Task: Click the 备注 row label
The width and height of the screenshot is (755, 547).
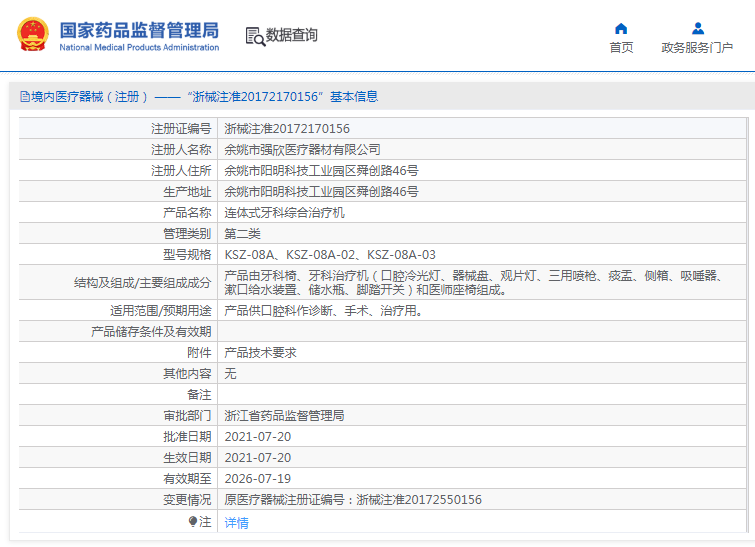Action: click(199, 395)
